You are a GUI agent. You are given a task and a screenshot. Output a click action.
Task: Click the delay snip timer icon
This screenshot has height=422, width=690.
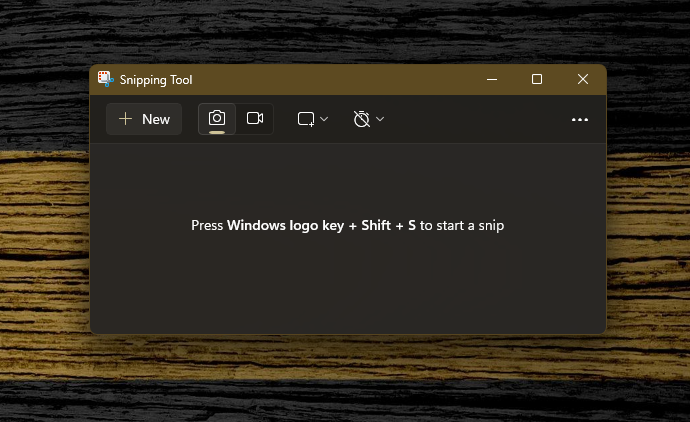click(x=362, y=119)
